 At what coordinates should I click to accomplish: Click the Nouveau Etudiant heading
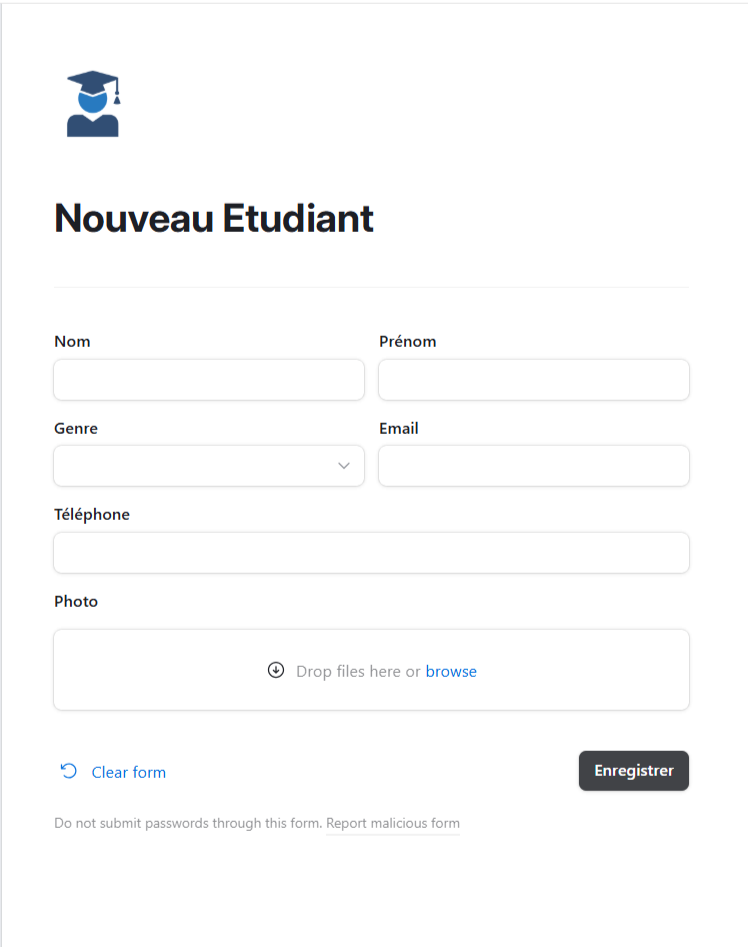pos(214,218)
